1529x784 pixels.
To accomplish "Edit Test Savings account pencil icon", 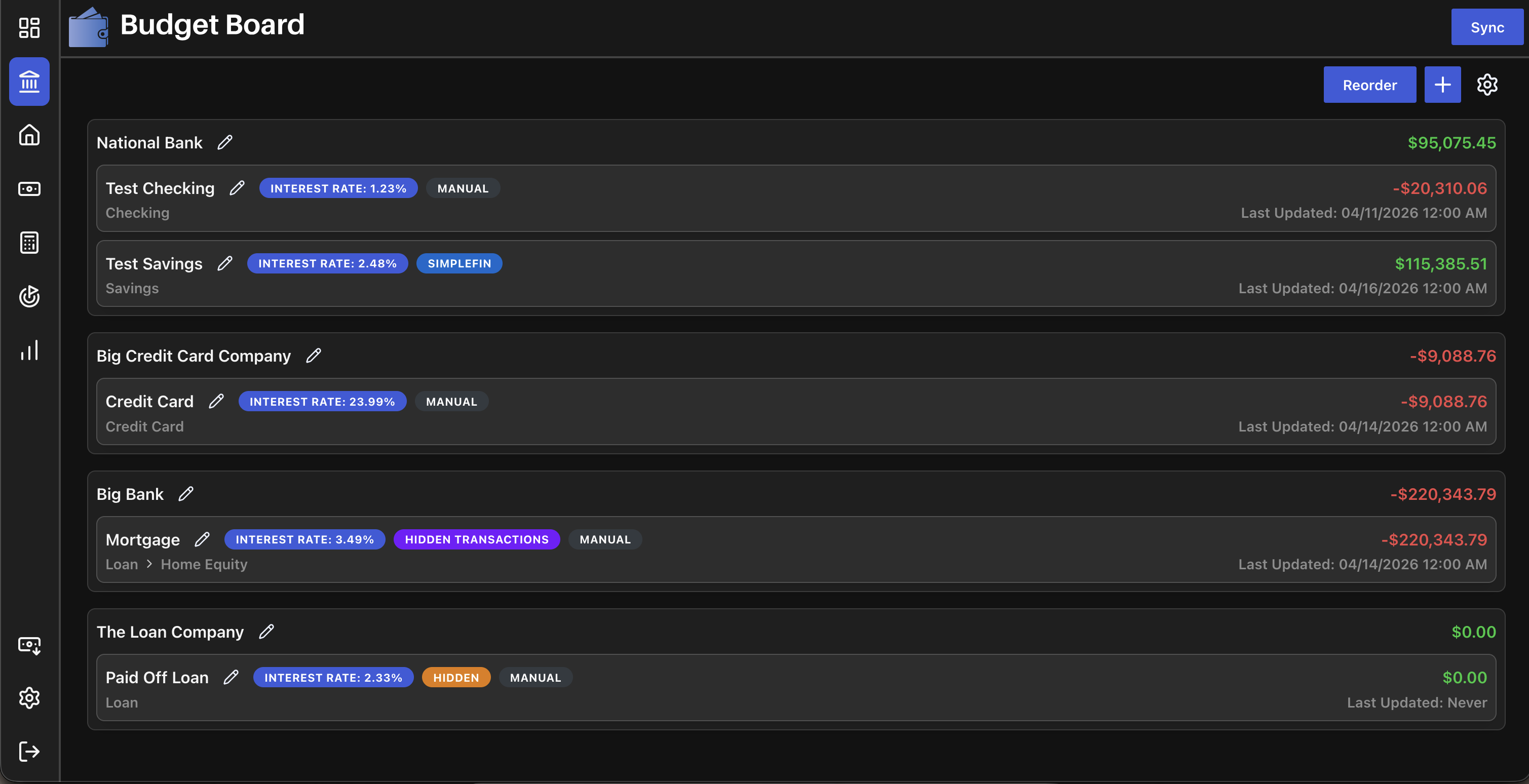I will pos(225,263).
